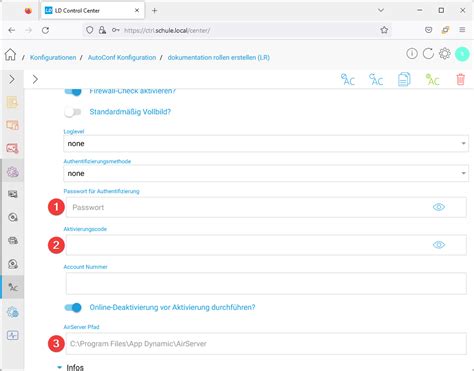Click the copy document icon in toolbar
Viewport: 474px width, 371px height.
coord(404,80)
